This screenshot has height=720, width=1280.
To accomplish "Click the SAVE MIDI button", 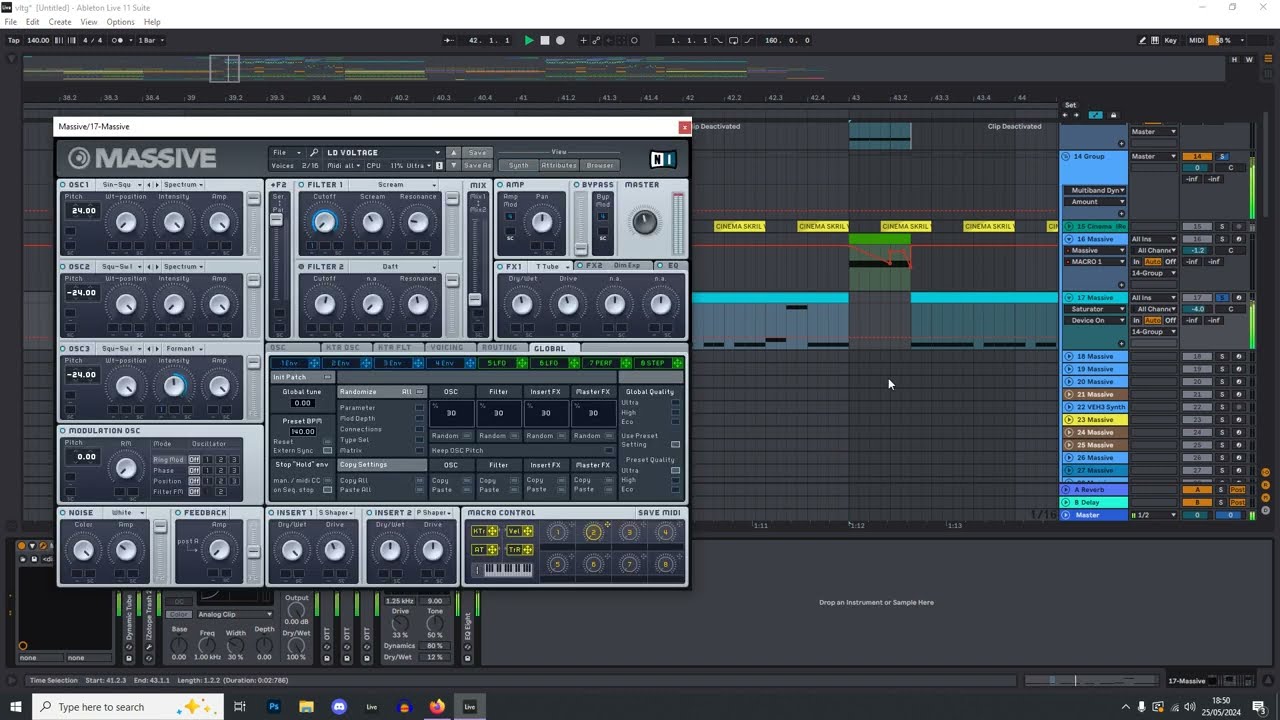I will pyautogui.click(x=659, y=513).
